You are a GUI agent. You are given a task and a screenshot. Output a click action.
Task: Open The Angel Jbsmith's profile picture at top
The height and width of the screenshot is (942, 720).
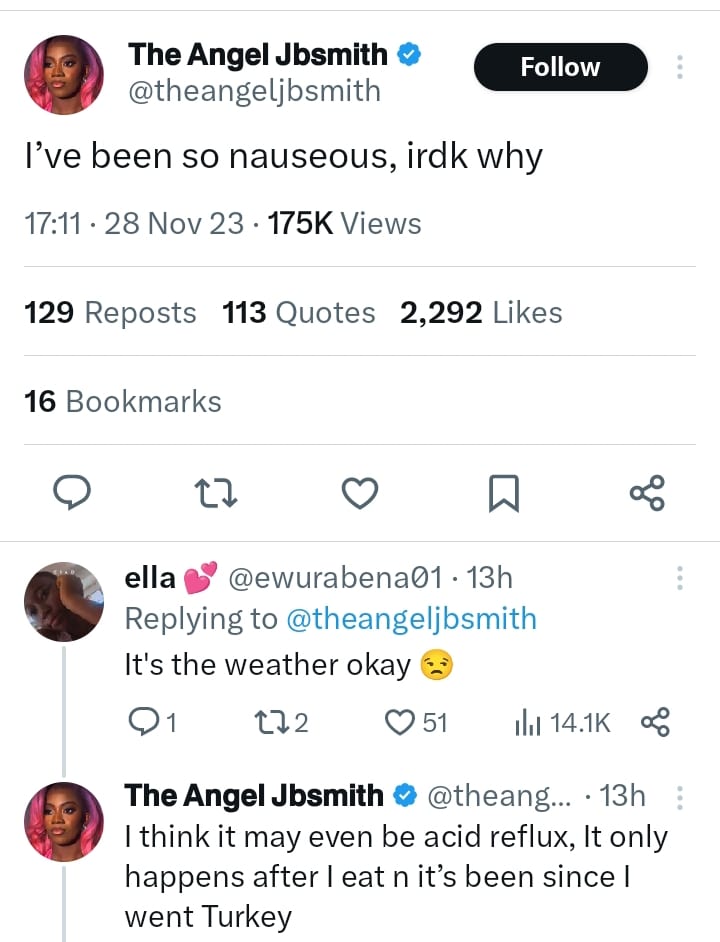(63, 76)
